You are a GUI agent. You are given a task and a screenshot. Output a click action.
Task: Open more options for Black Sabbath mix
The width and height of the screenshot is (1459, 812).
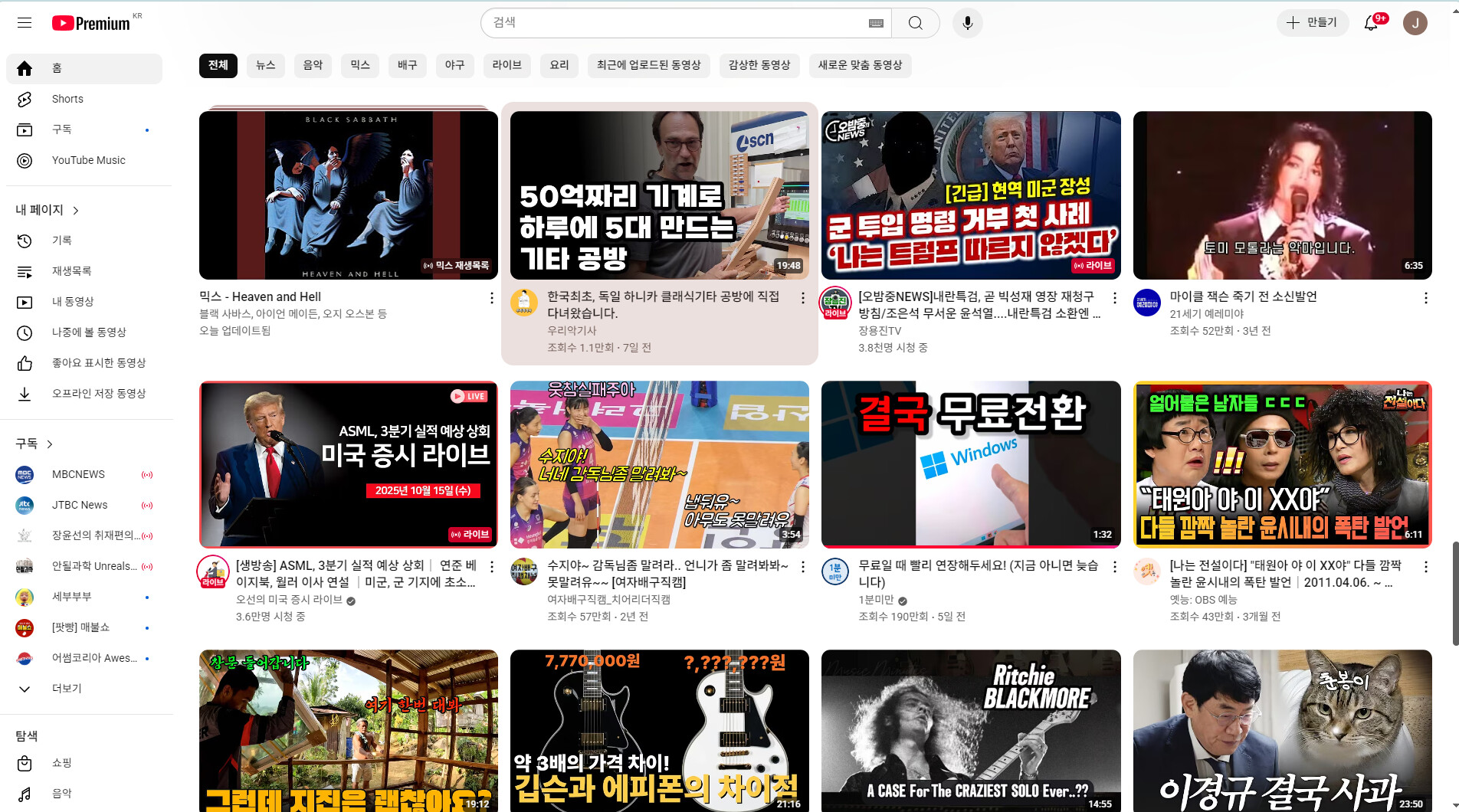point(491,297)
